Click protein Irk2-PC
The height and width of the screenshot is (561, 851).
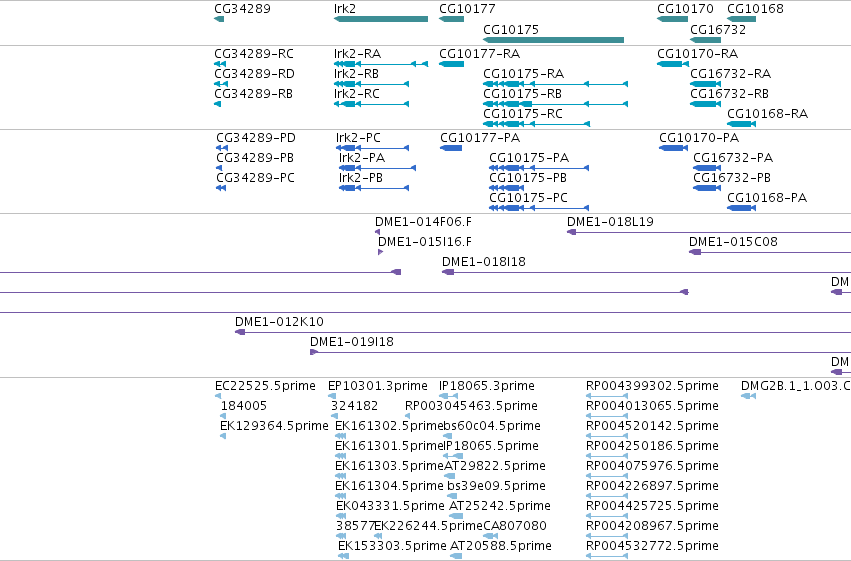[358, 138]
